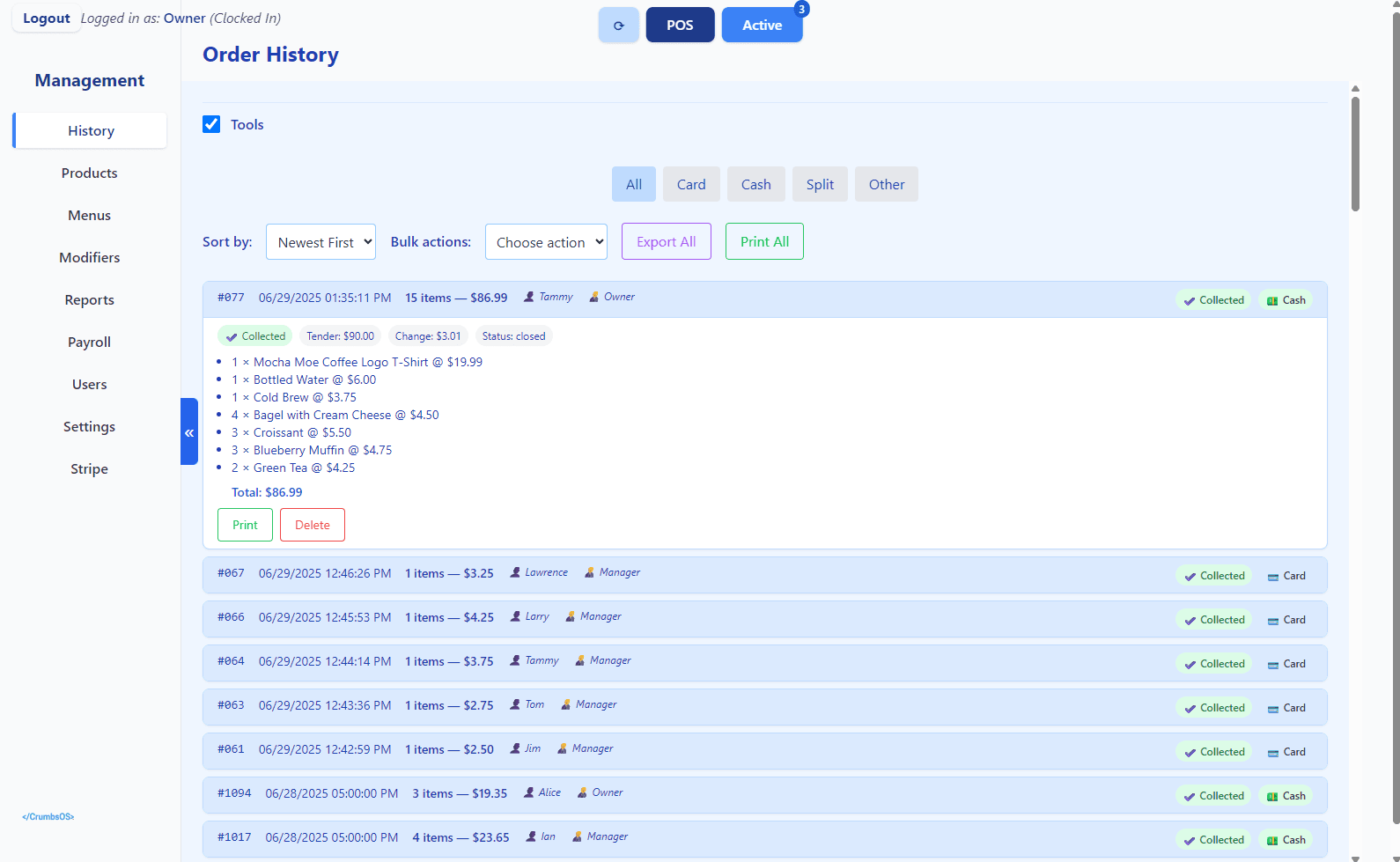Uncheck the Tools checkbox
Viewport: 1400px width, 862px height.
[x=211, y=124]
